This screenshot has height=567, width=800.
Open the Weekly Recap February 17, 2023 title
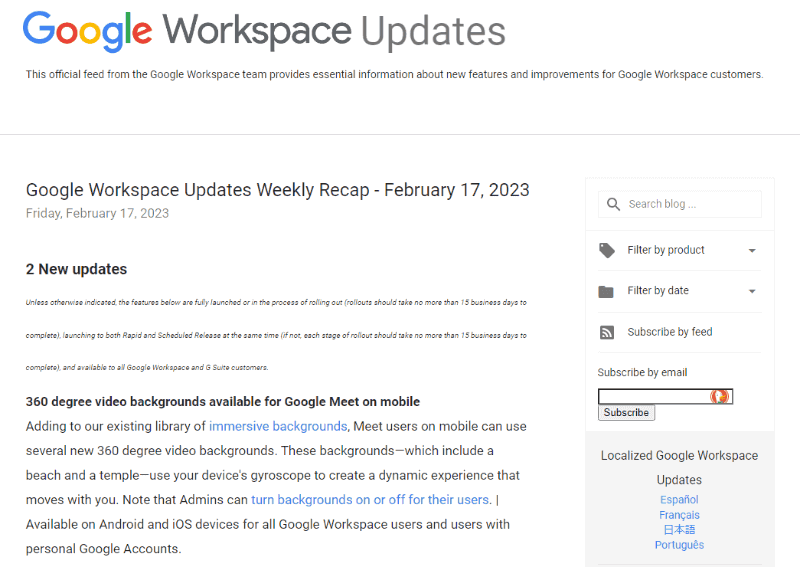(x=278, y=190)
